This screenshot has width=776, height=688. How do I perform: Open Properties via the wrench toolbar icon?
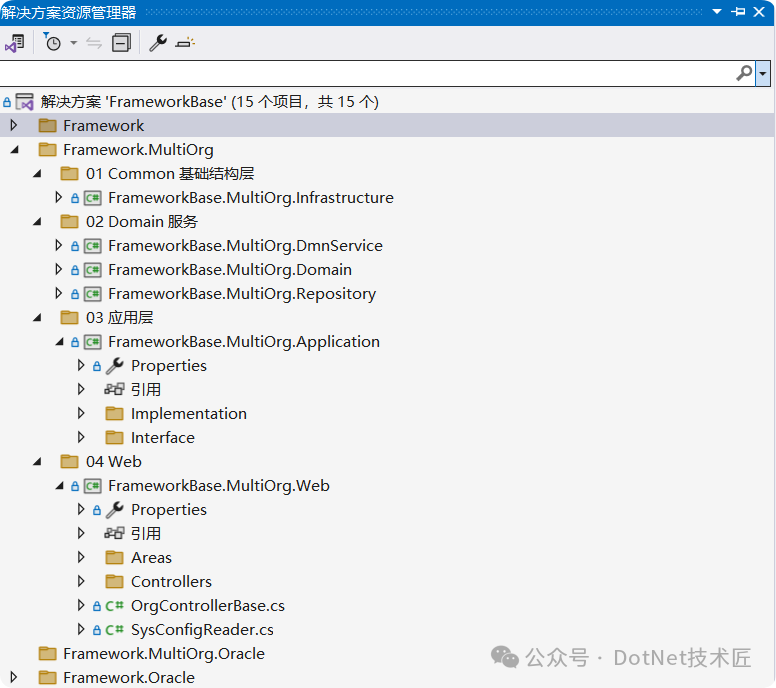click(x=158, y=43)
